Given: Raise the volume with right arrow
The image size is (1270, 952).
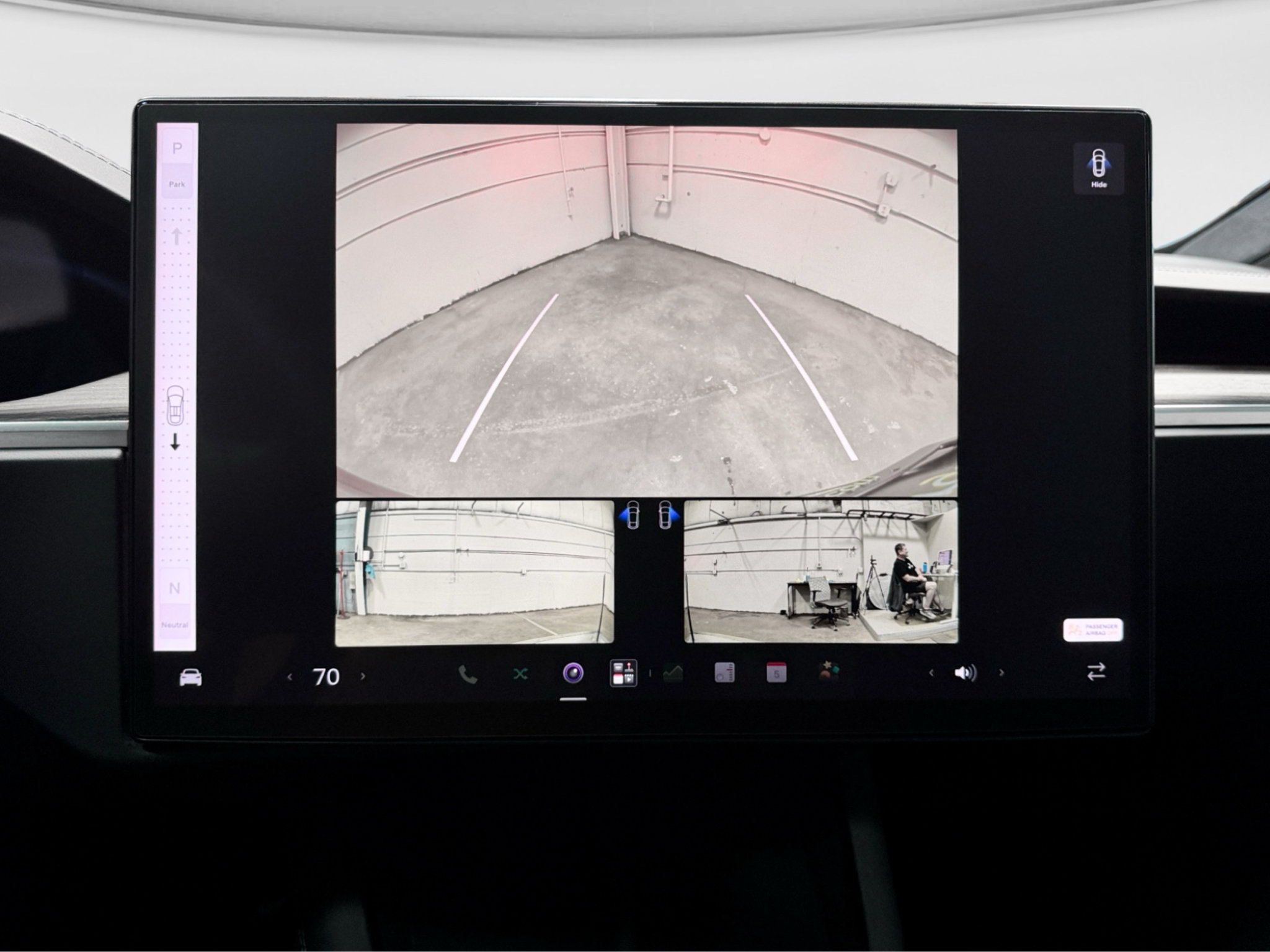Looking at the screenshot, I should click(x=1001, y=672).
